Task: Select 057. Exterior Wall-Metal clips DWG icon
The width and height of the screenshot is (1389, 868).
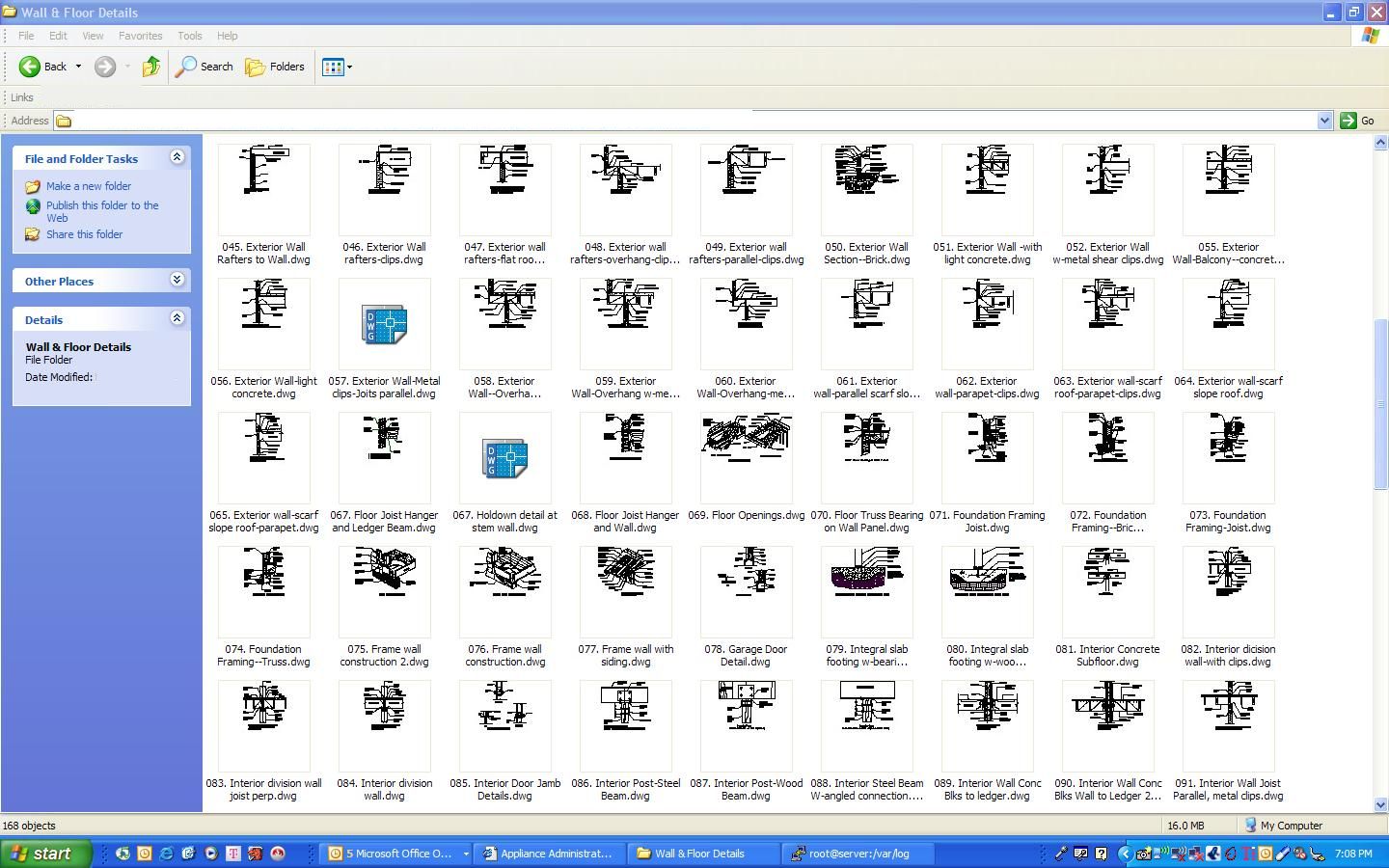Action: coord(384,324)
